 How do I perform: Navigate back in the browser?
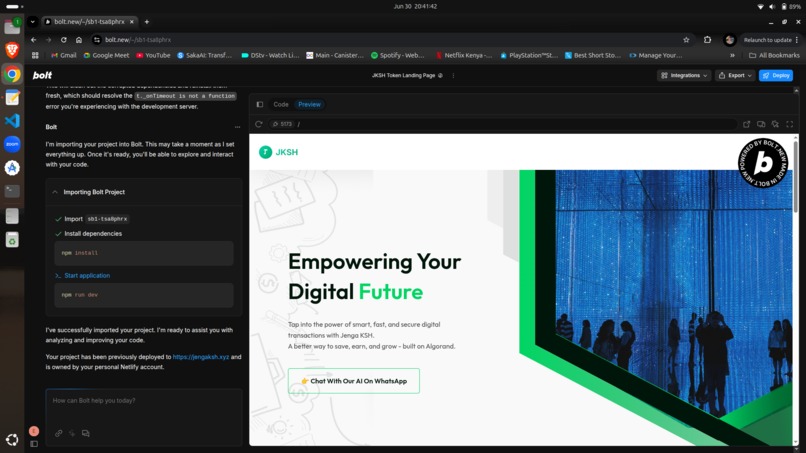click(x=33, y=40)
